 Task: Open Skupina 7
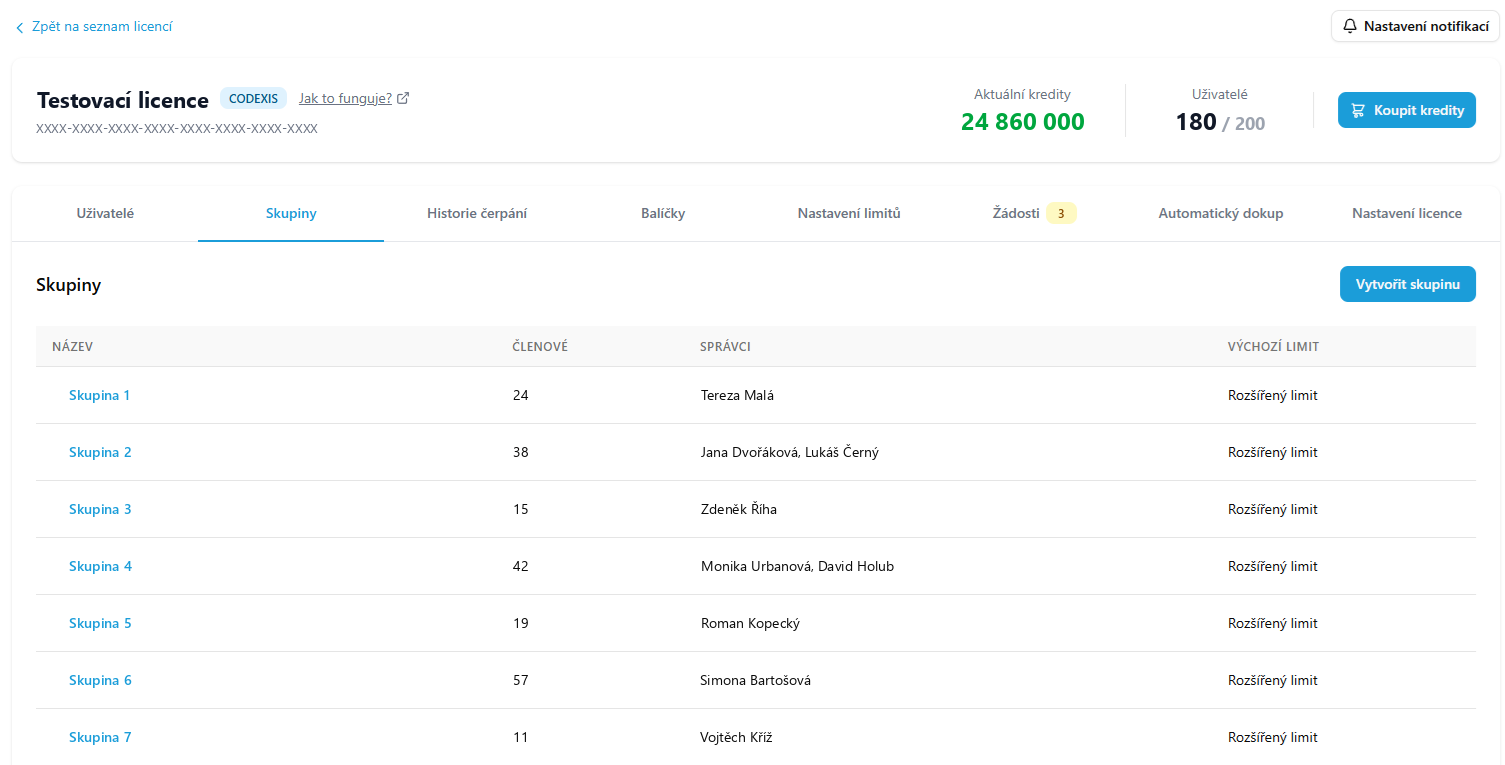point(100,737)
